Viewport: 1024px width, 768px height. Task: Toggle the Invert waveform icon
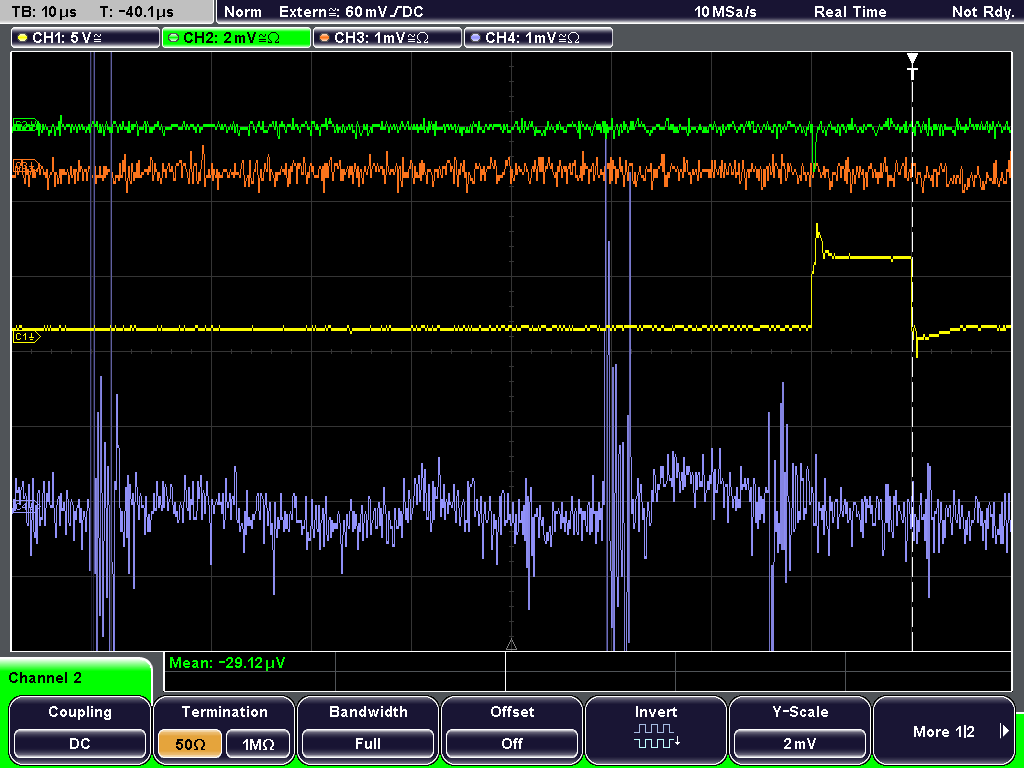(656, 736)
